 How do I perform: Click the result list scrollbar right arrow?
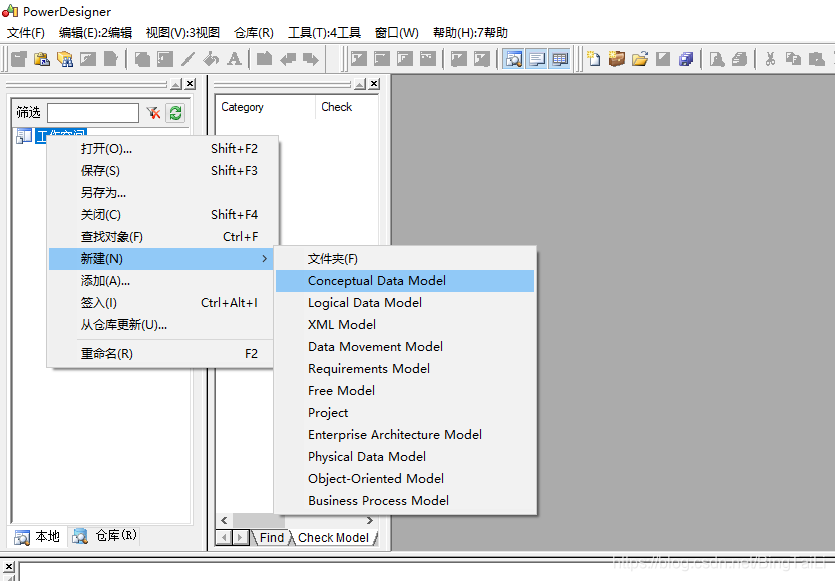click(x=370, y=520)
